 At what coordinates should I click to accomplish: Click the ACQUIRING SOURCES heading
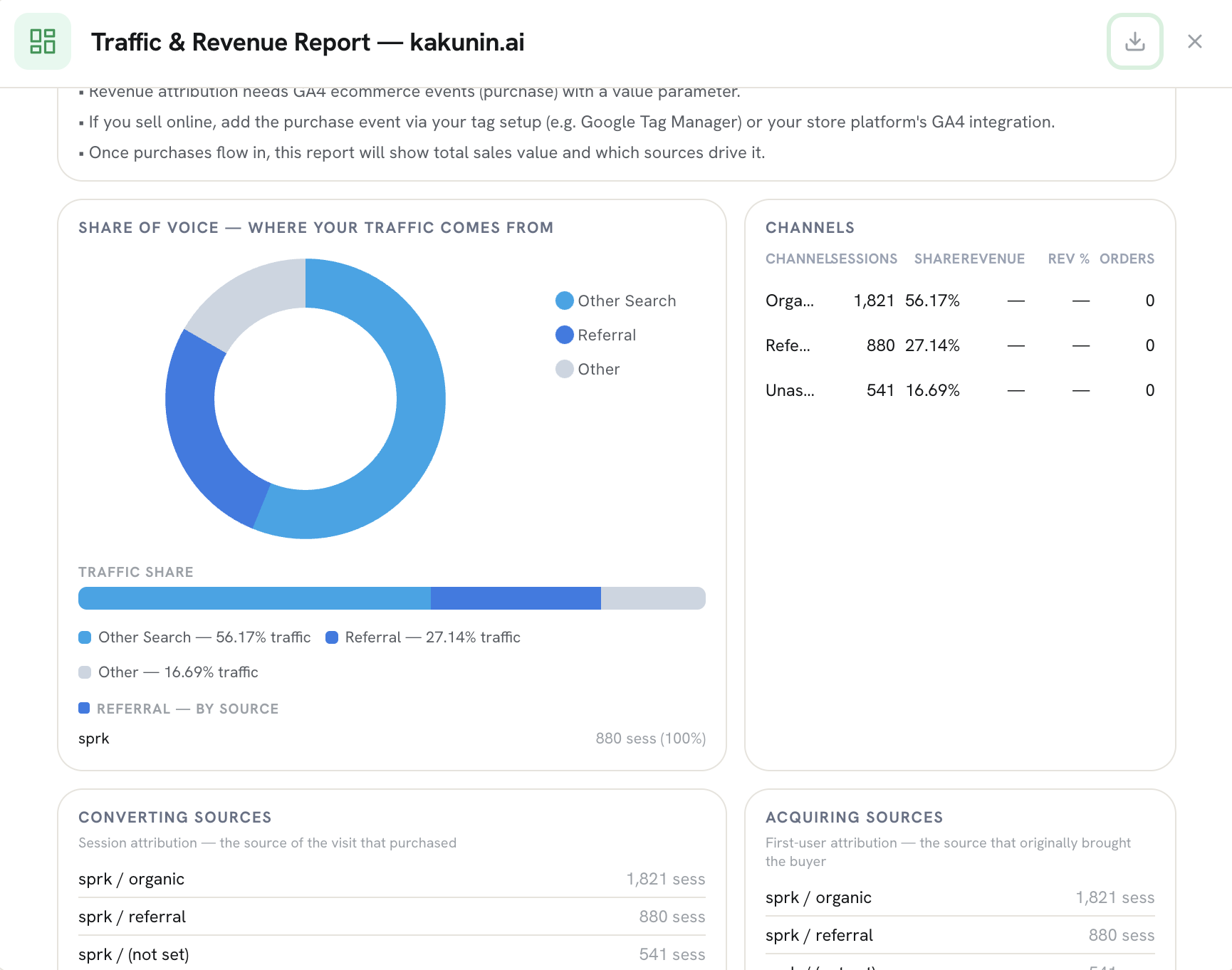click(x=855, y=817)
